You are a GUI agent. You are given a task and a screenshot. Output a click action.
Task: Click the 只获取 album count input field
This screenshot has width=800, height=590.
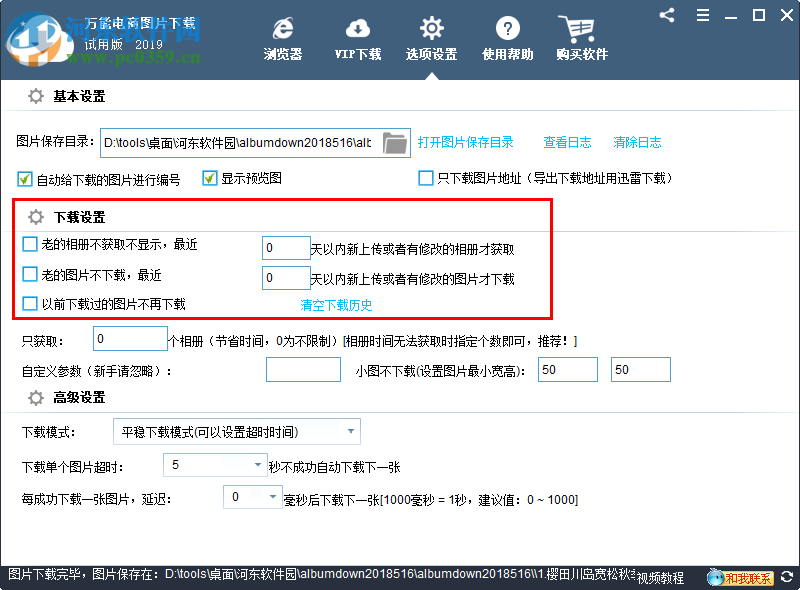(x=130, y=338)
